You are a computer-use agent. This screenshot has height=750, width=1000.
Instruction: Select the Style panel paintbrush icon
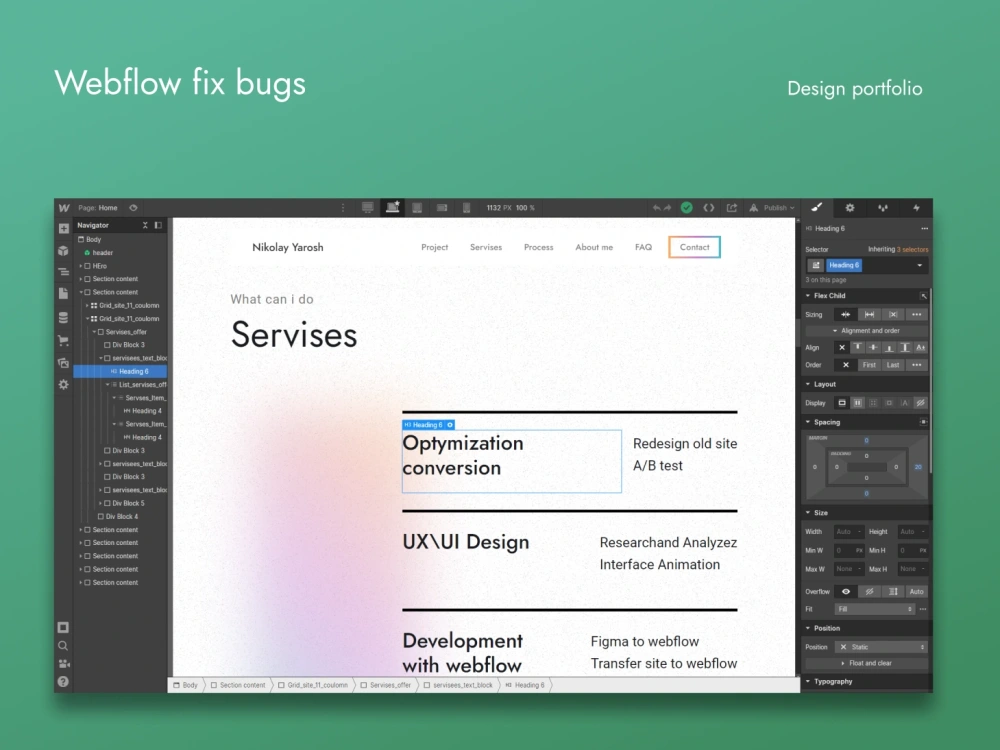click(x=815, y=207)
